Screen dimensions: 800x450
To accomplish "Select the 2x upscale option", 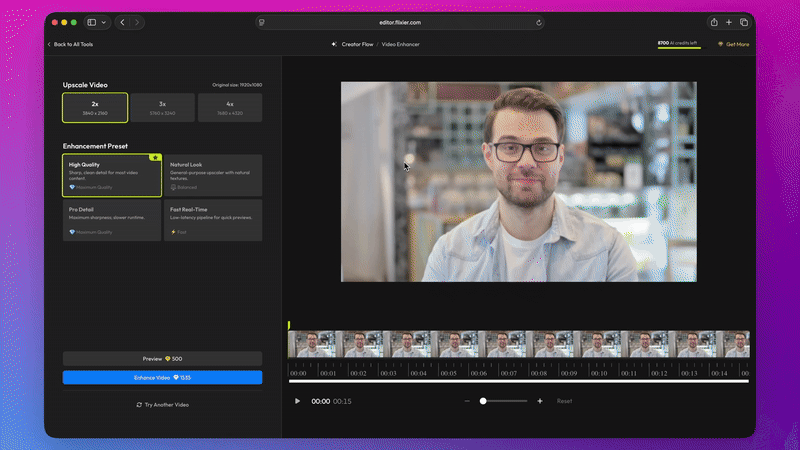I will (95, 107).
